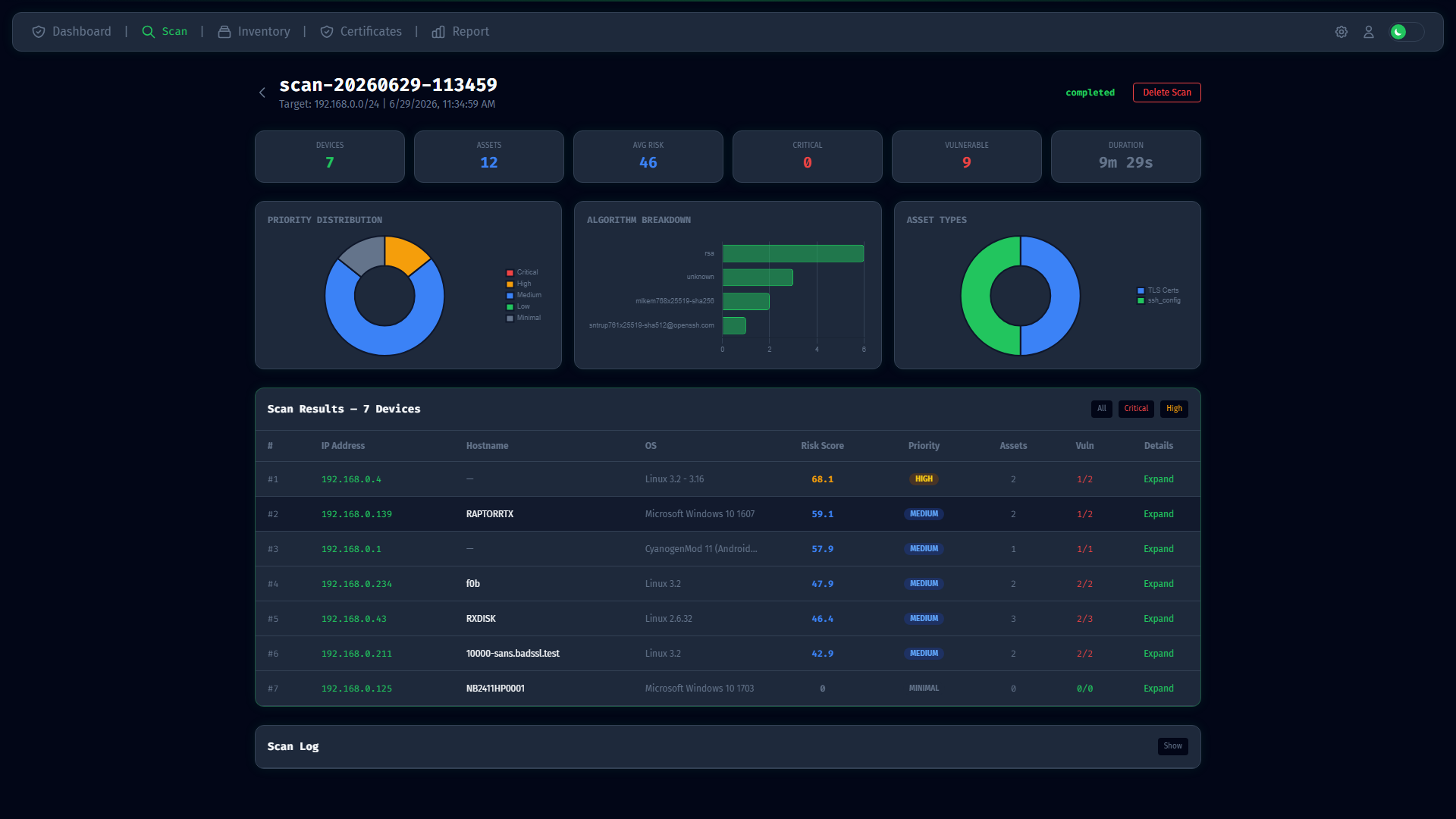Image resolution: width=1456 pixels, height=819 pixels.
Task: Click the Medium legend color swatch
Action: [510, 296]
